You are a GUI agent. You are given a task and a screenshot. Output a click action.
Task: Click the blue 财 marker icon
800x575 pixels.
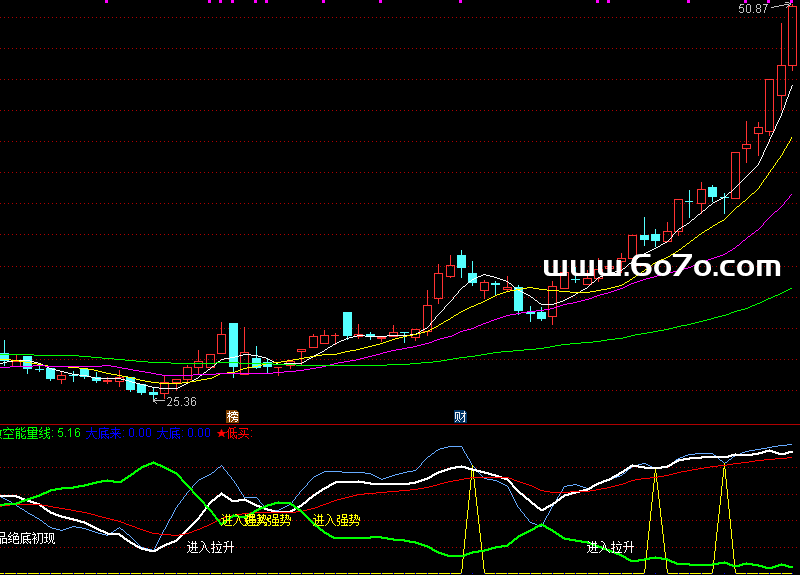(x=461, y=416)
